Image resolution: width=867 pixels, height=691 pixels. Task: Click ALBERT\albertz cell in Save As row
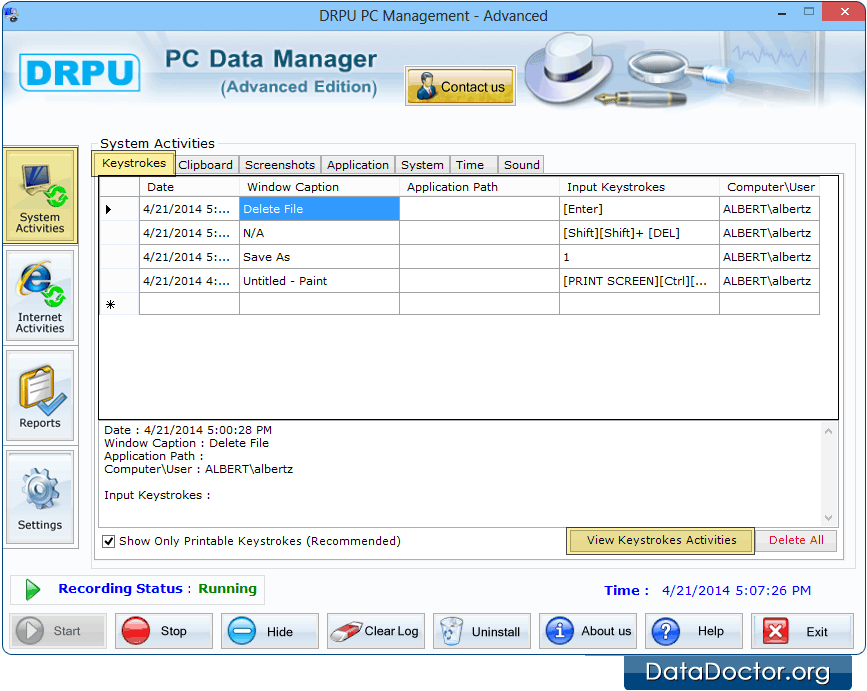tap(769, 257)
